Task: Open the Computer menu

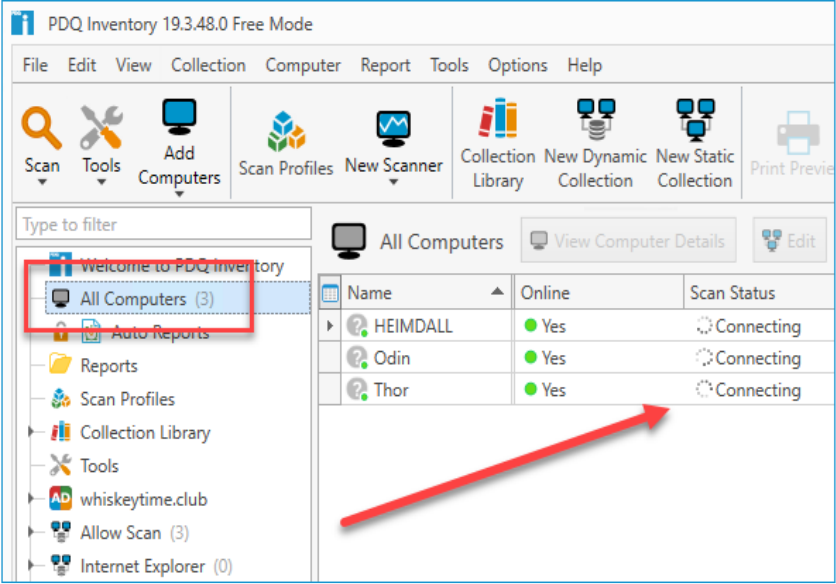Action: pyautogui.click(x=303, y=65)
